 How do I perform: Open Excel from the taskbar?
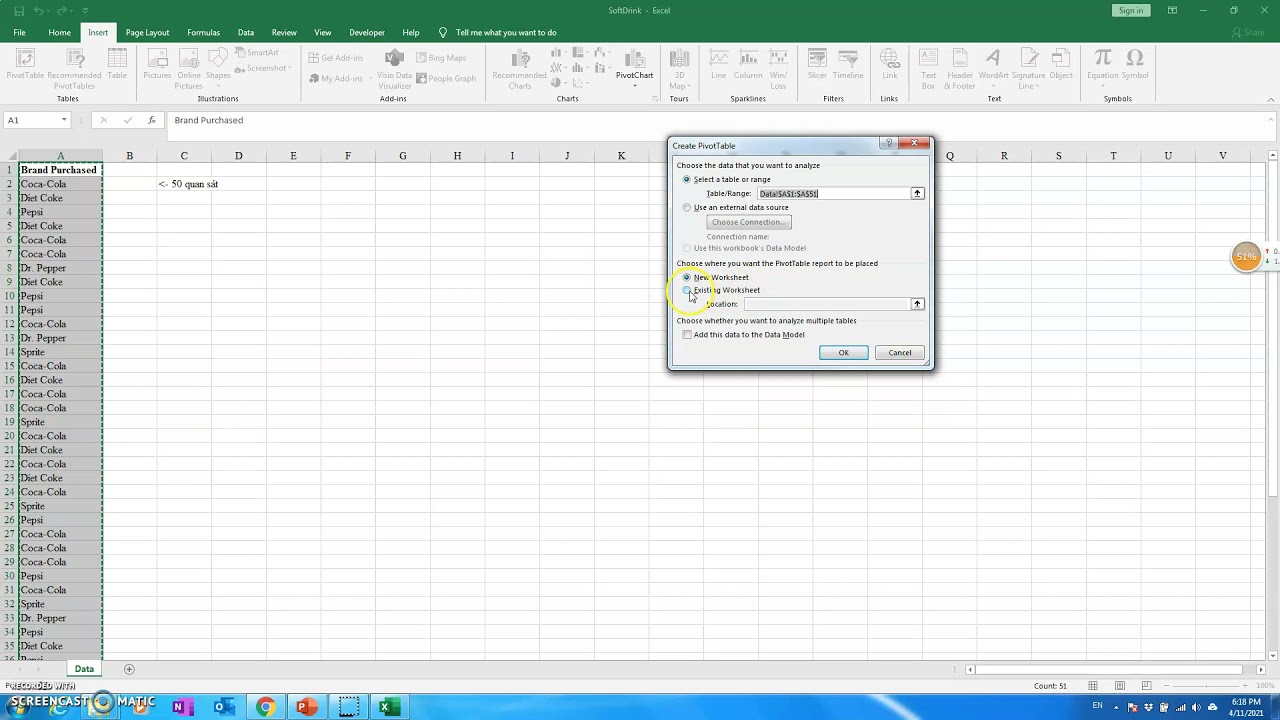(x=385, y=707)
